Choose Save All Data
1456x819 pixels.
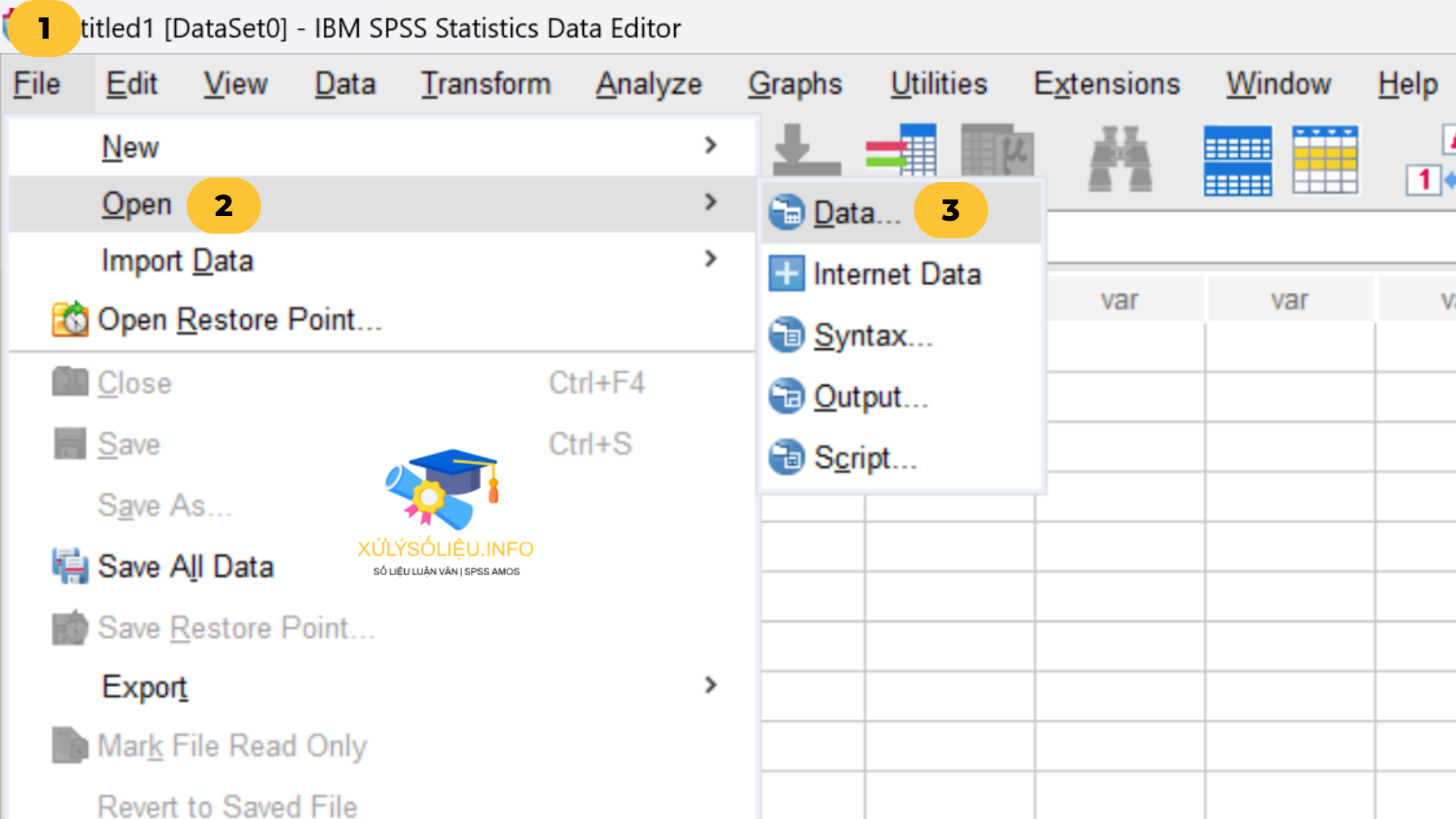coord(383,566)
